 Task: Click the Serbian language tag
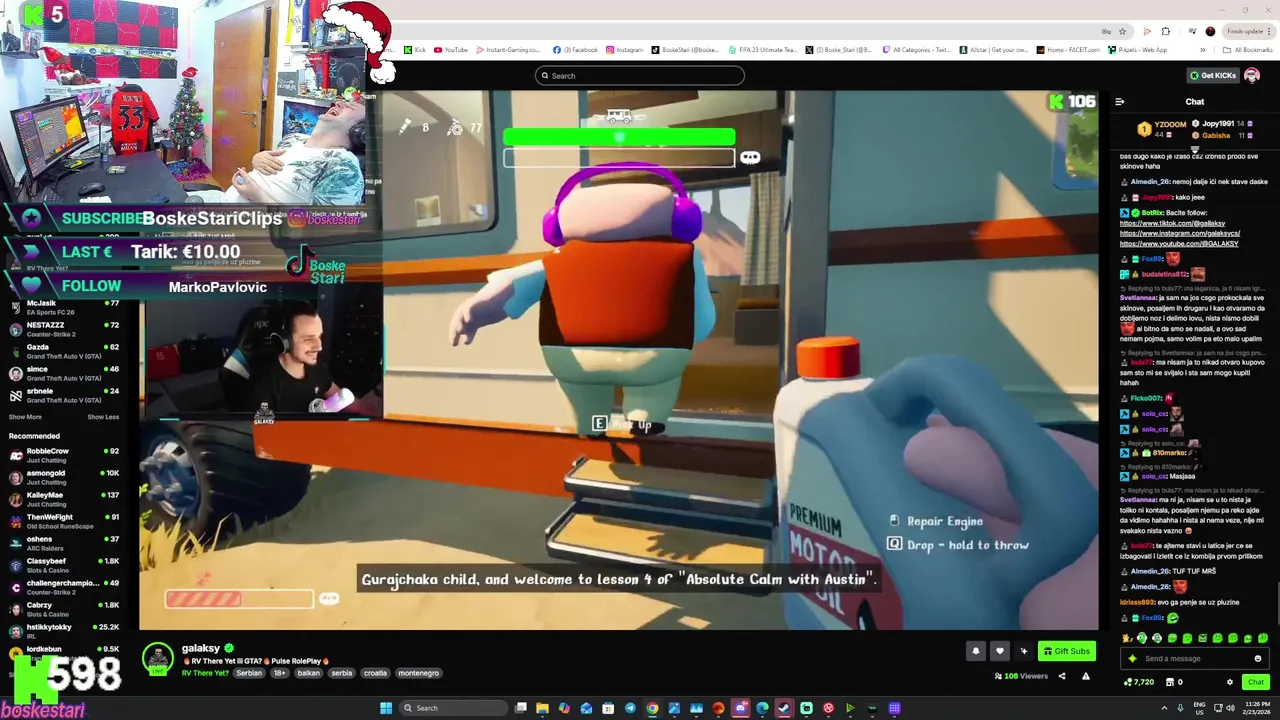coord(249,673)
